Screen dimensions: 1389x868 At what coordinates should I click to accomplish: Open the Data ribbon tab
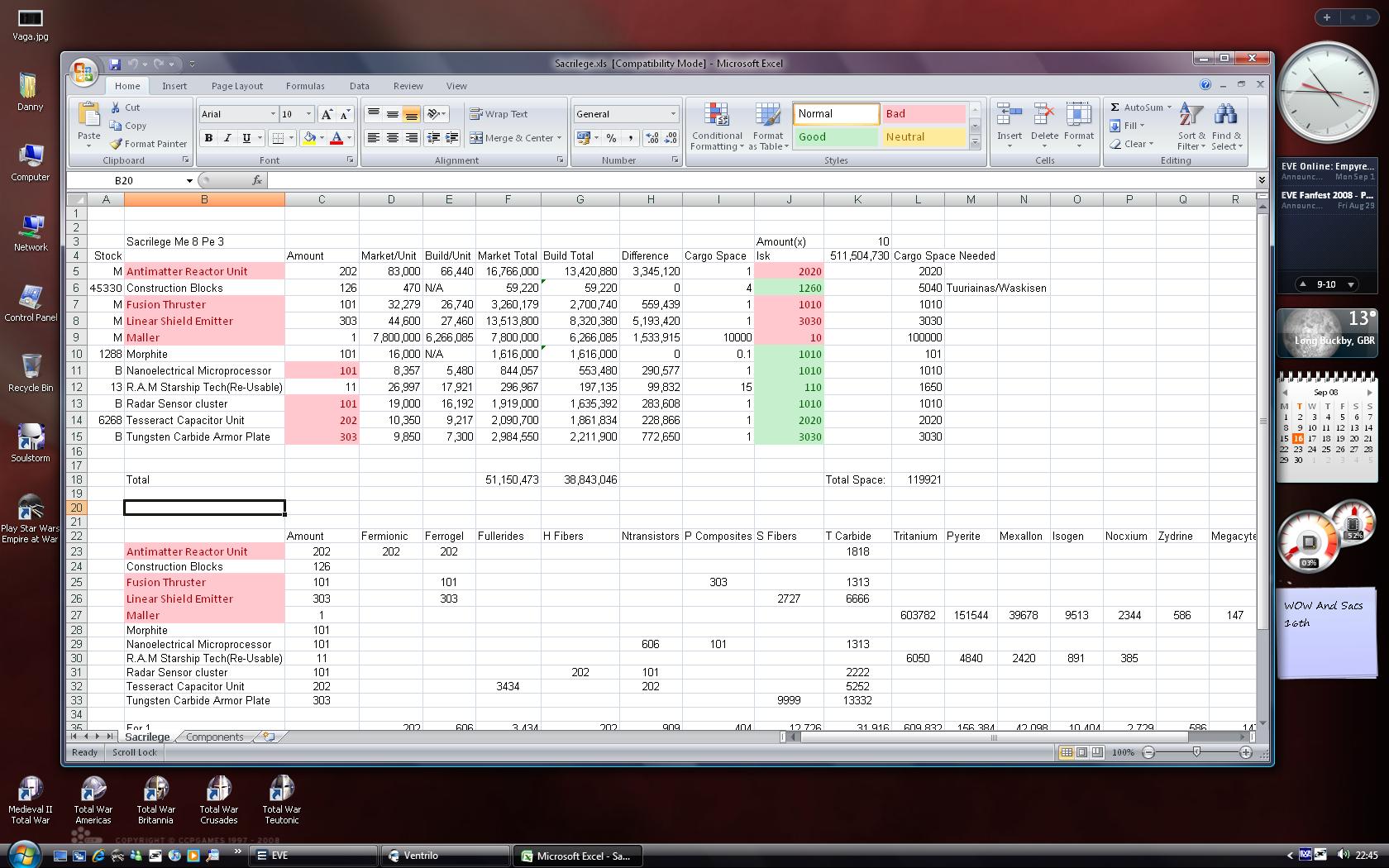pyautogui.click(x=359, y=86)
